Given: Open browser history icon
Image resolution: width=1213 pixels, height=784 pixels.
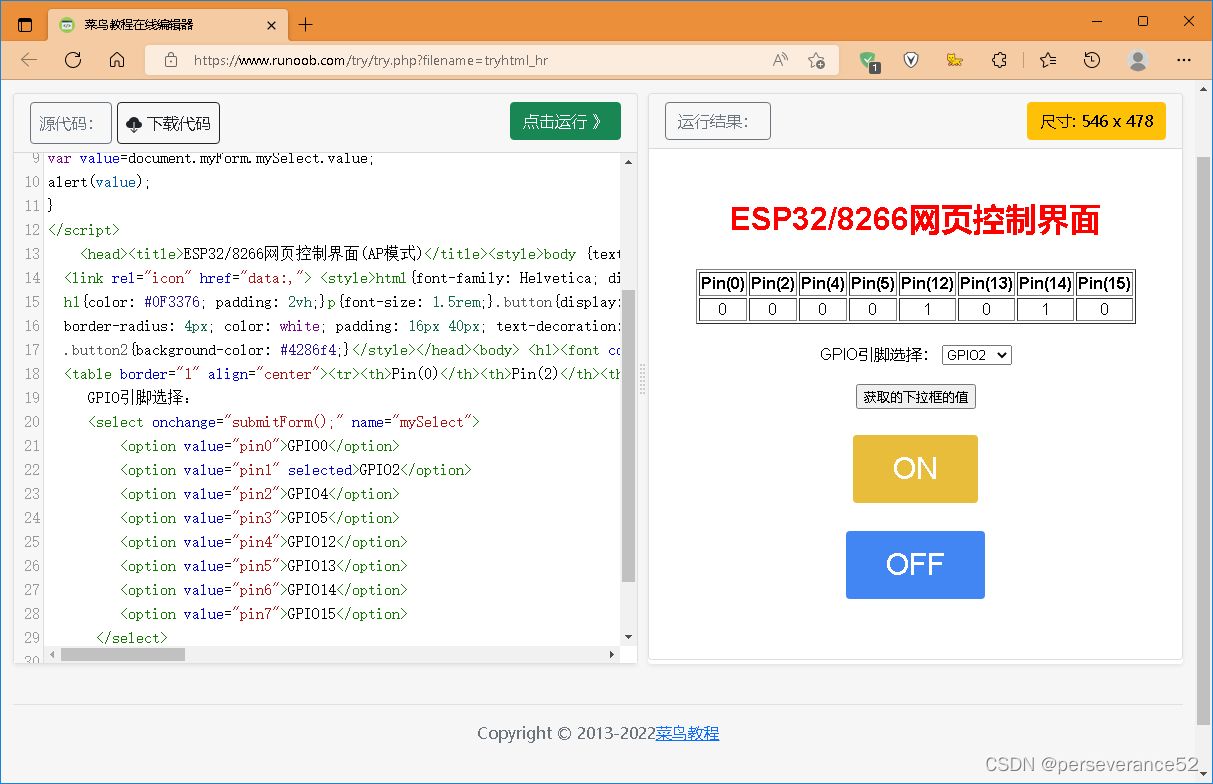Looking at the screenshot, I should (x=1092, y=60).
